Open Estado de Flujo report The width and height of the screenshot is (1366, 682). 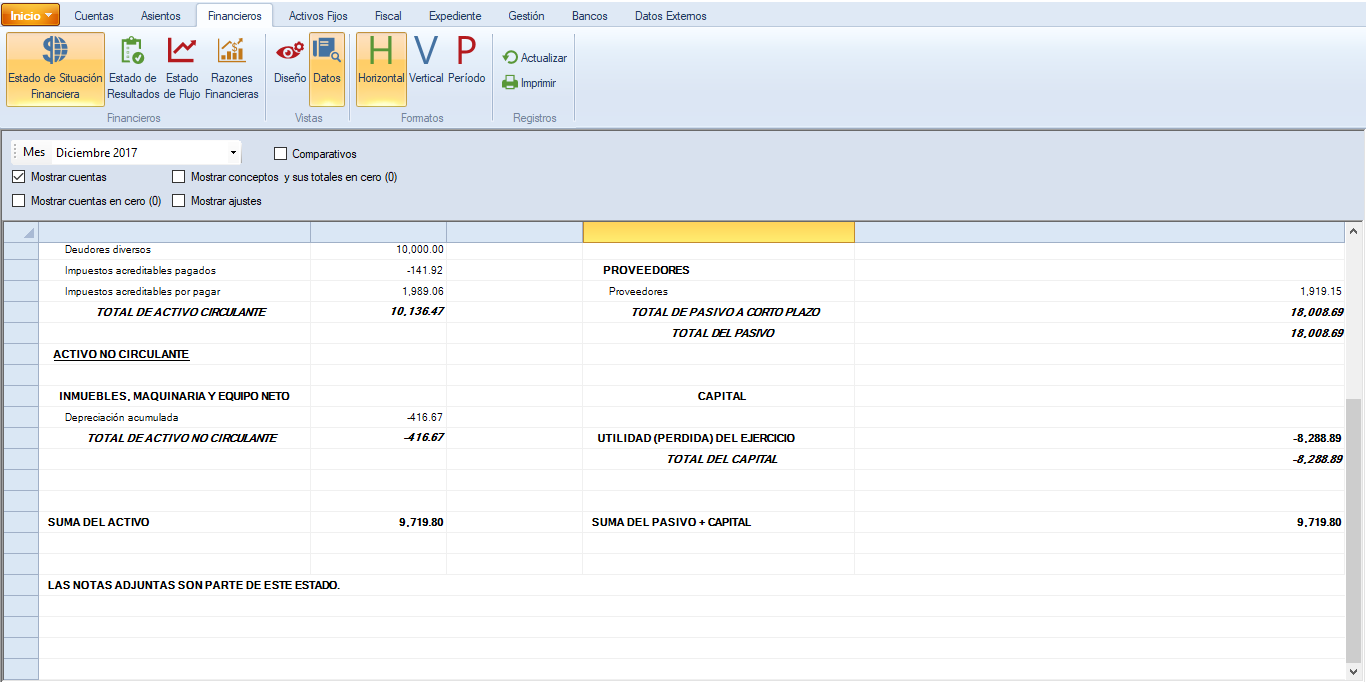click(x=182, y=69)
